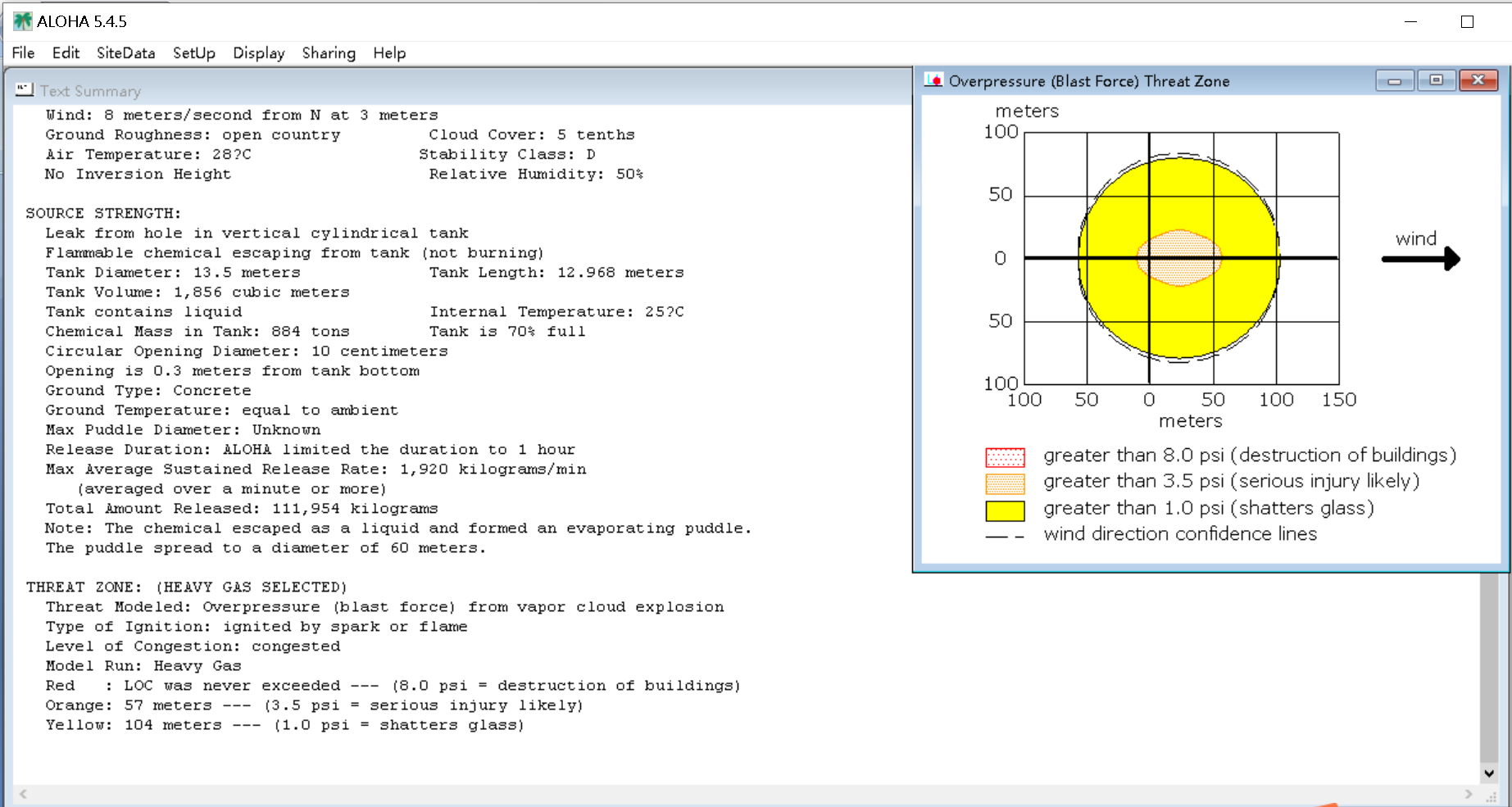Click the horizontal scrollbar left arrow
Screen dimensions: 1512x807
pyautogui.click(x=23, y=794)
